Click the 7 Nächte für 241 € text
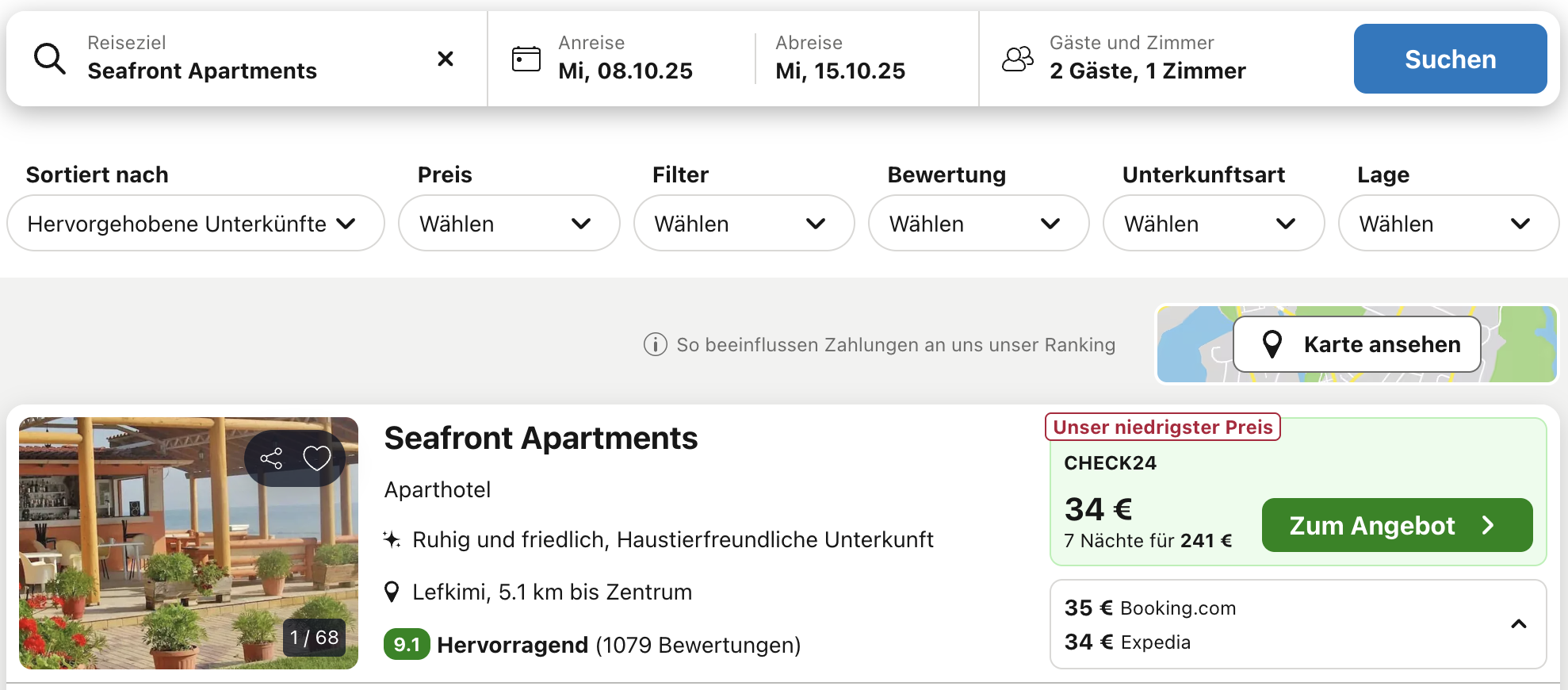This screenshot has width=1568, height=690. pyautogui.click(x=1148, y=541)
